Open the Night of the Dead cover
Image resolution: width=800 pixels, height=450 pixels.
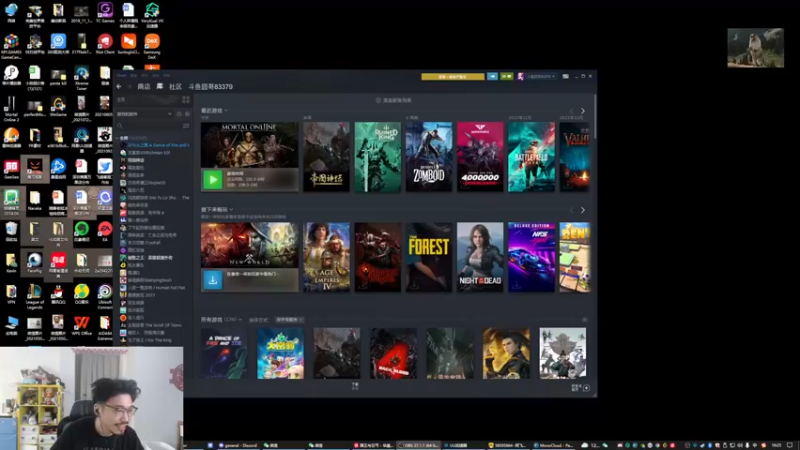point(480,257)
